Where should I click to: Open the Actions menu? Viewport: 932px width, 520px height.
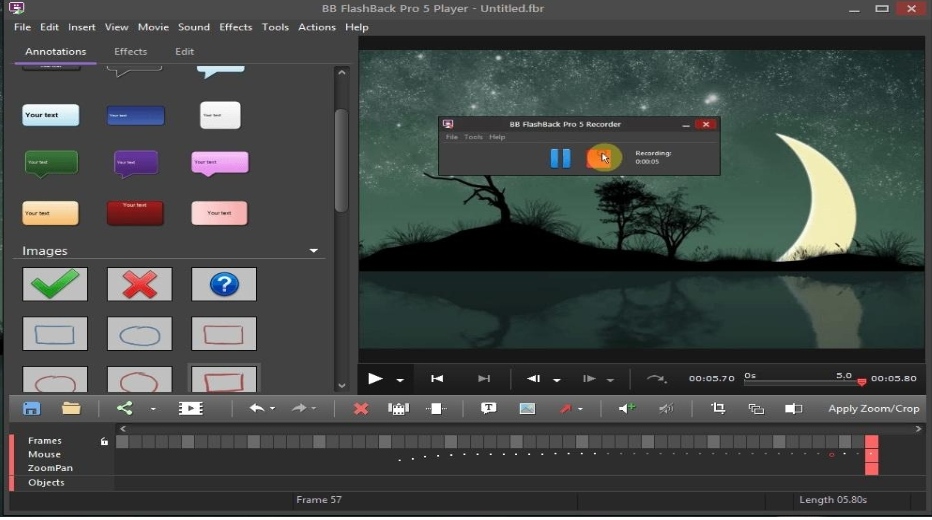pos(317,27)
